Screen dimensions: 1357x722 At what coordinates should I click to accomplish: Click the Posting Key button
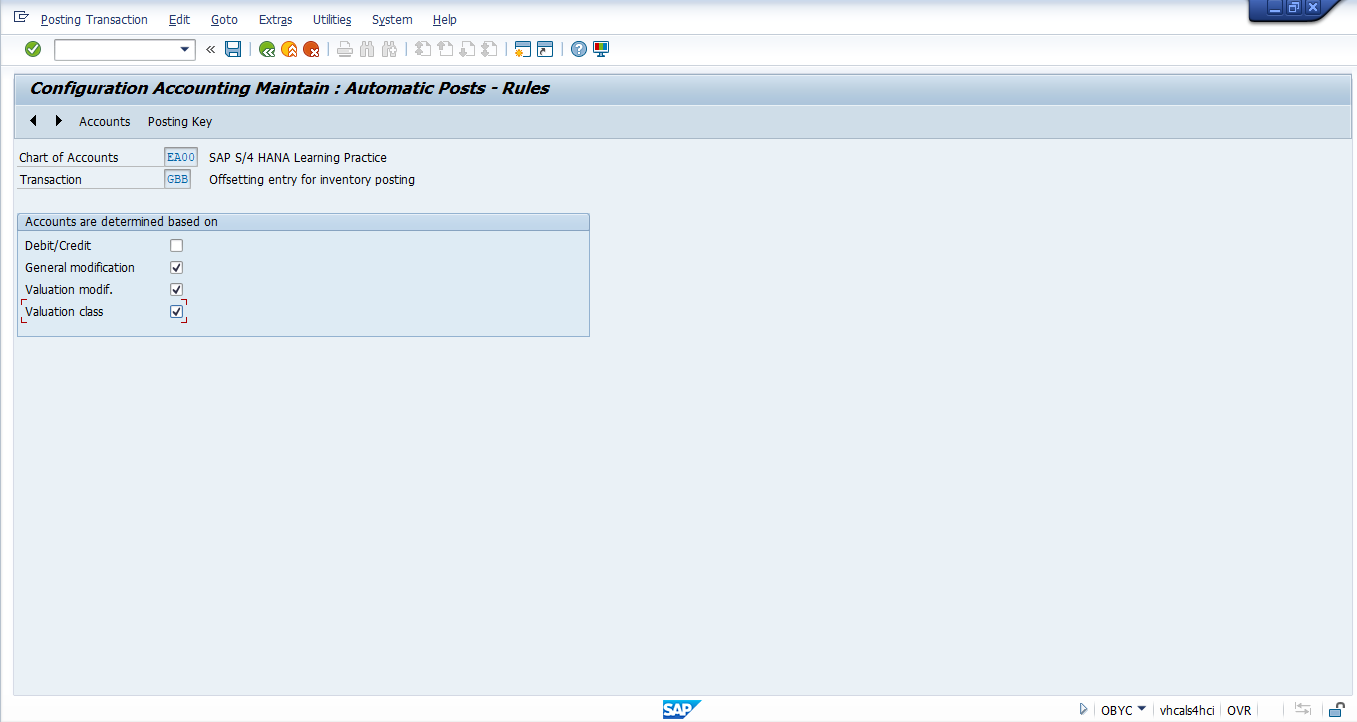[x=180, y=121]
